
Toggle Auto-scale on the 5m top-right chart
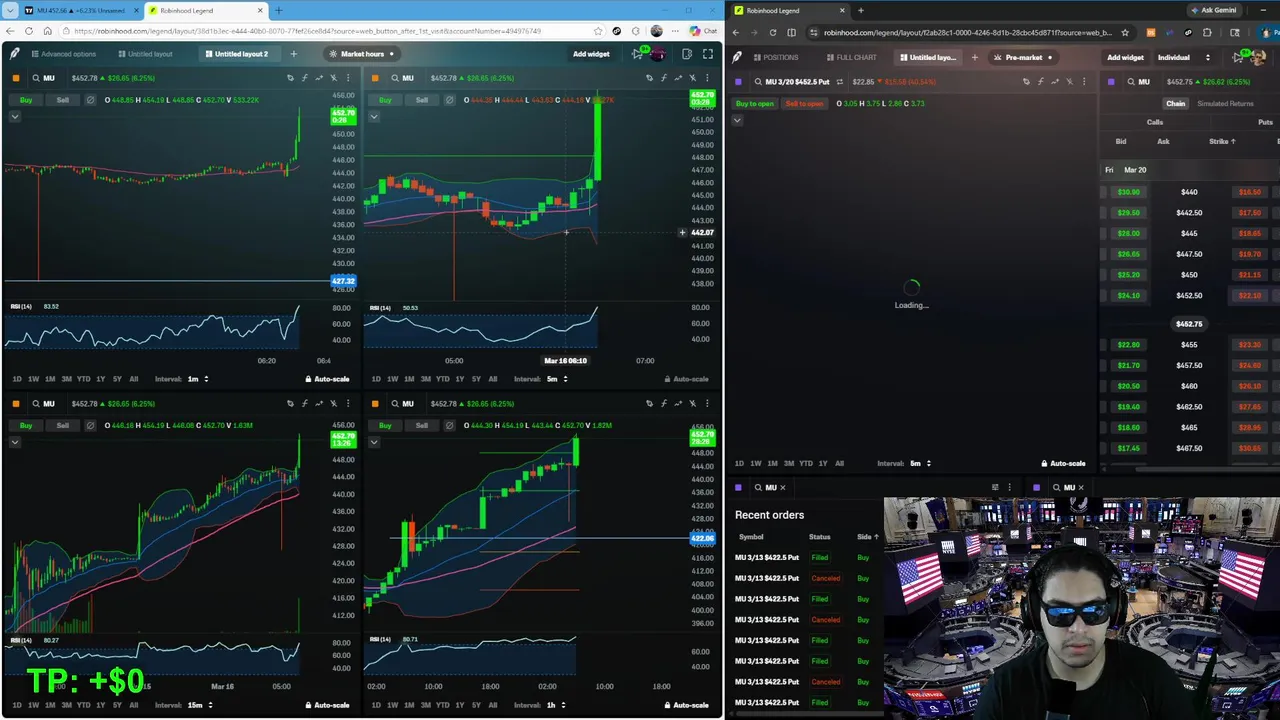(x=686, y=379)
